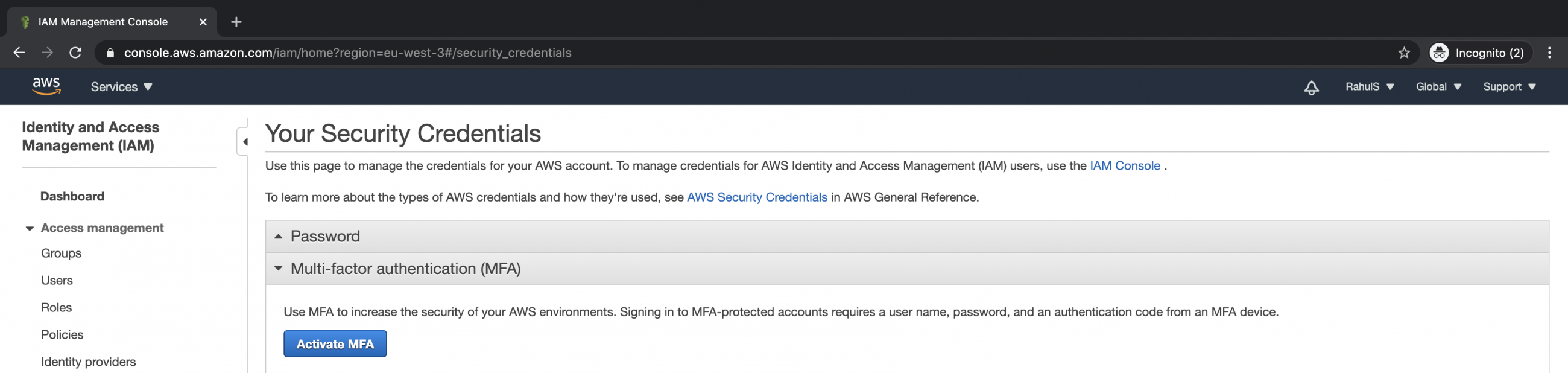The image size is (1568, 373).
Task: Open the RahulS account dropdown
Action: pos(1369,87)
